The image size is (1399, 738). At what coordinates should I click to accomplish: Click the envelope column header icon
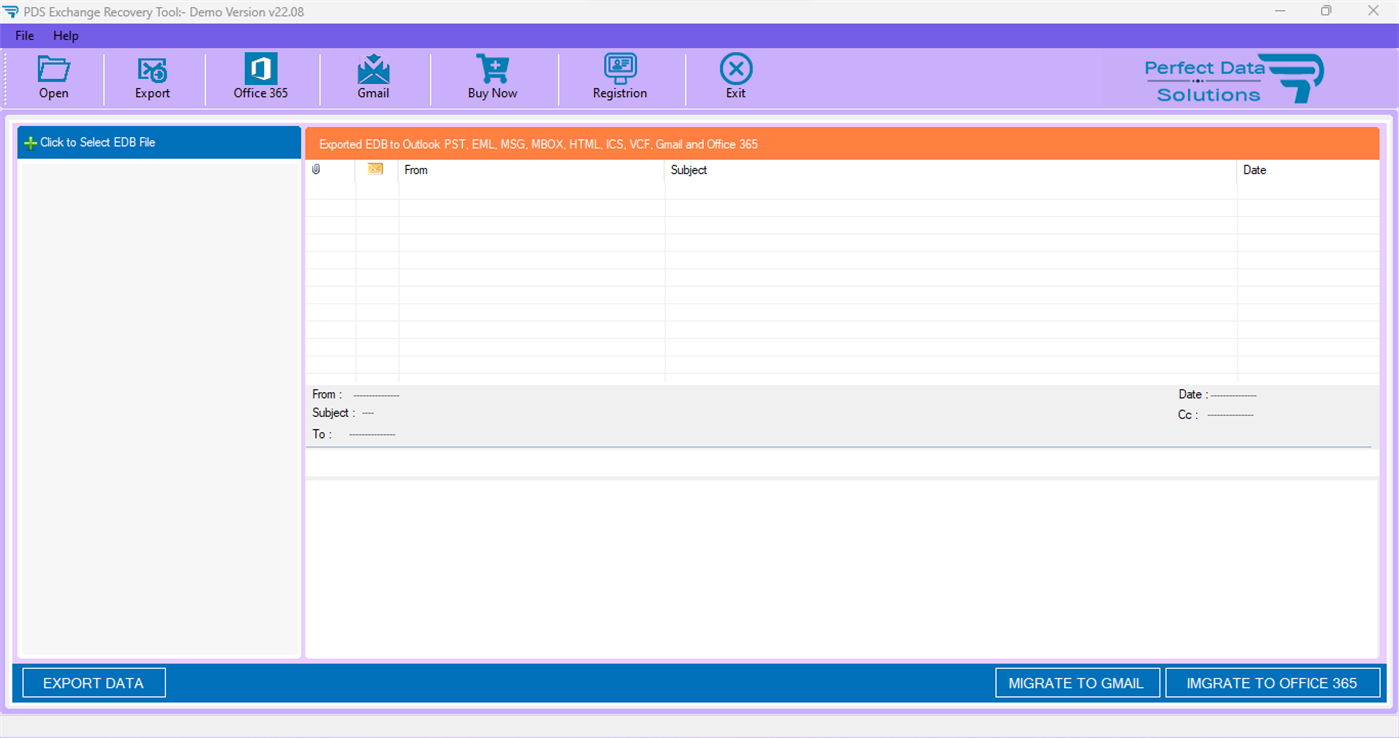tap(375, 169)
